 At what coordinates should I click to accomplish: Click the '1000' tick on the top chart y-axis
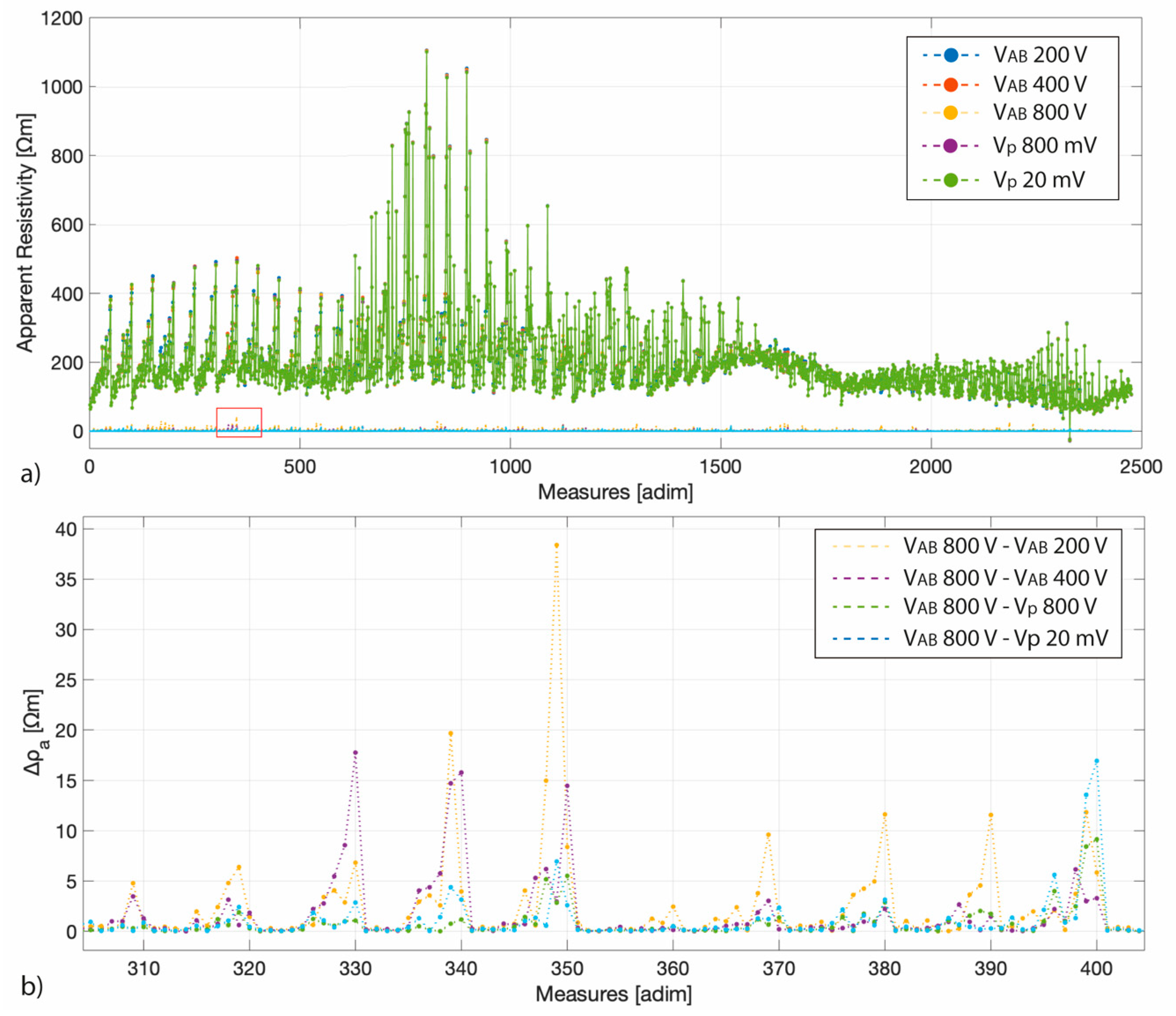pyautogui.click(x=61, y=87)
